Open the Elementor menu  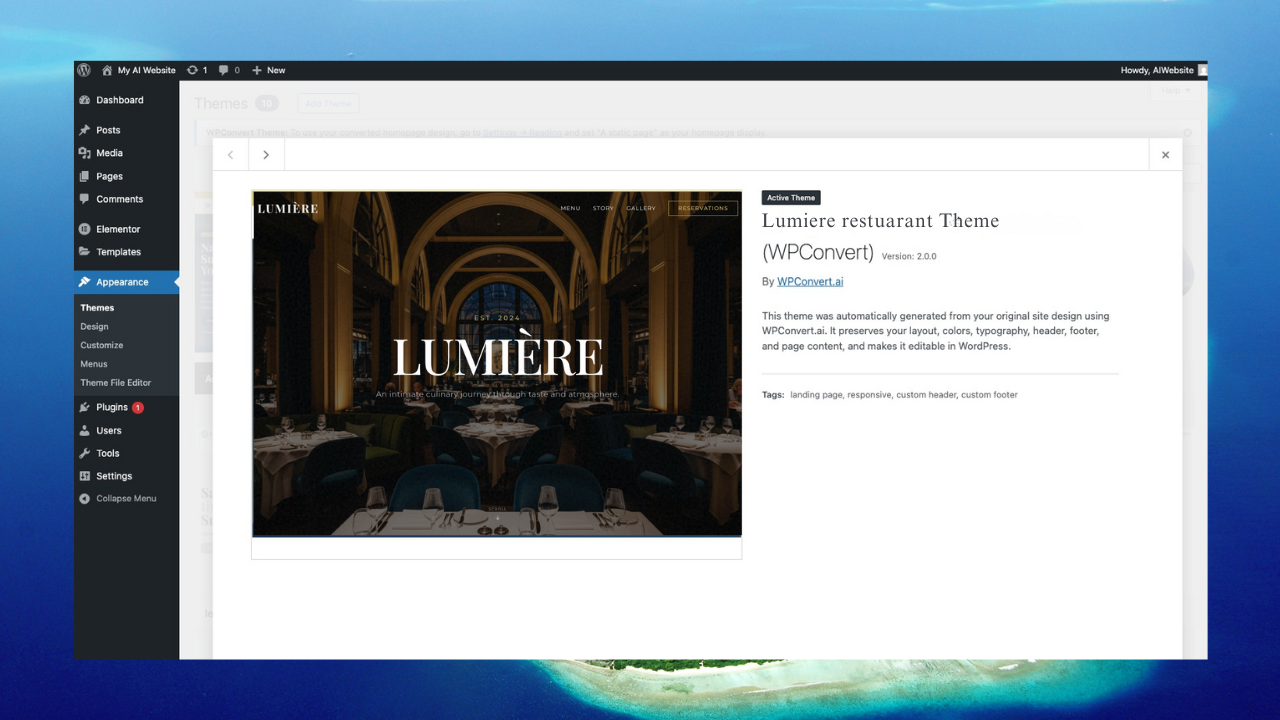[126, 229]
